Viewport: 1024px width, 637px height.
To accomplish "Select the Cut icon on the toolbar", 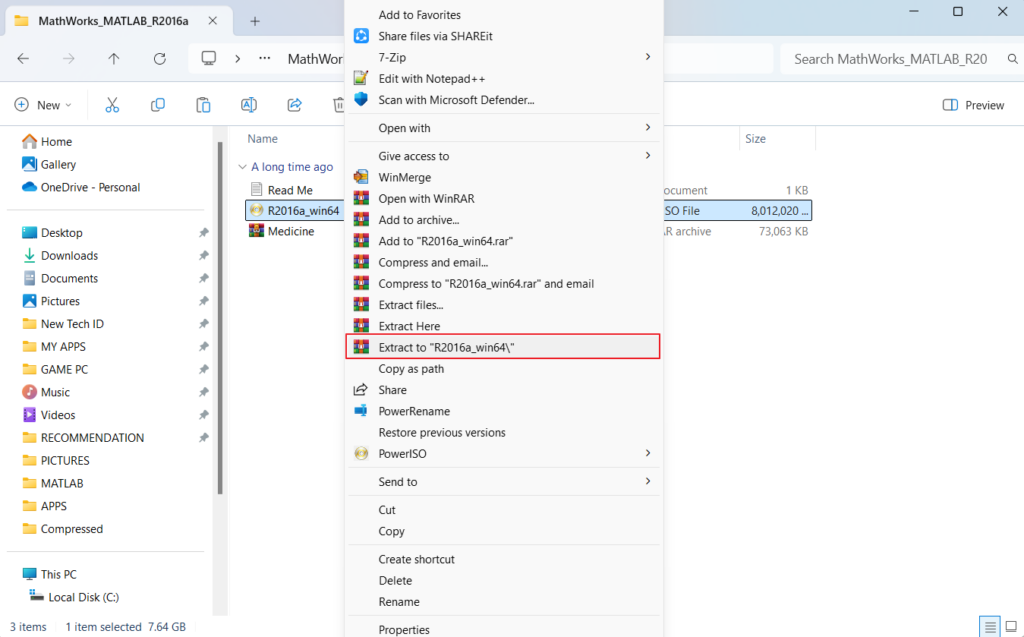I will [x=113, y=104].
